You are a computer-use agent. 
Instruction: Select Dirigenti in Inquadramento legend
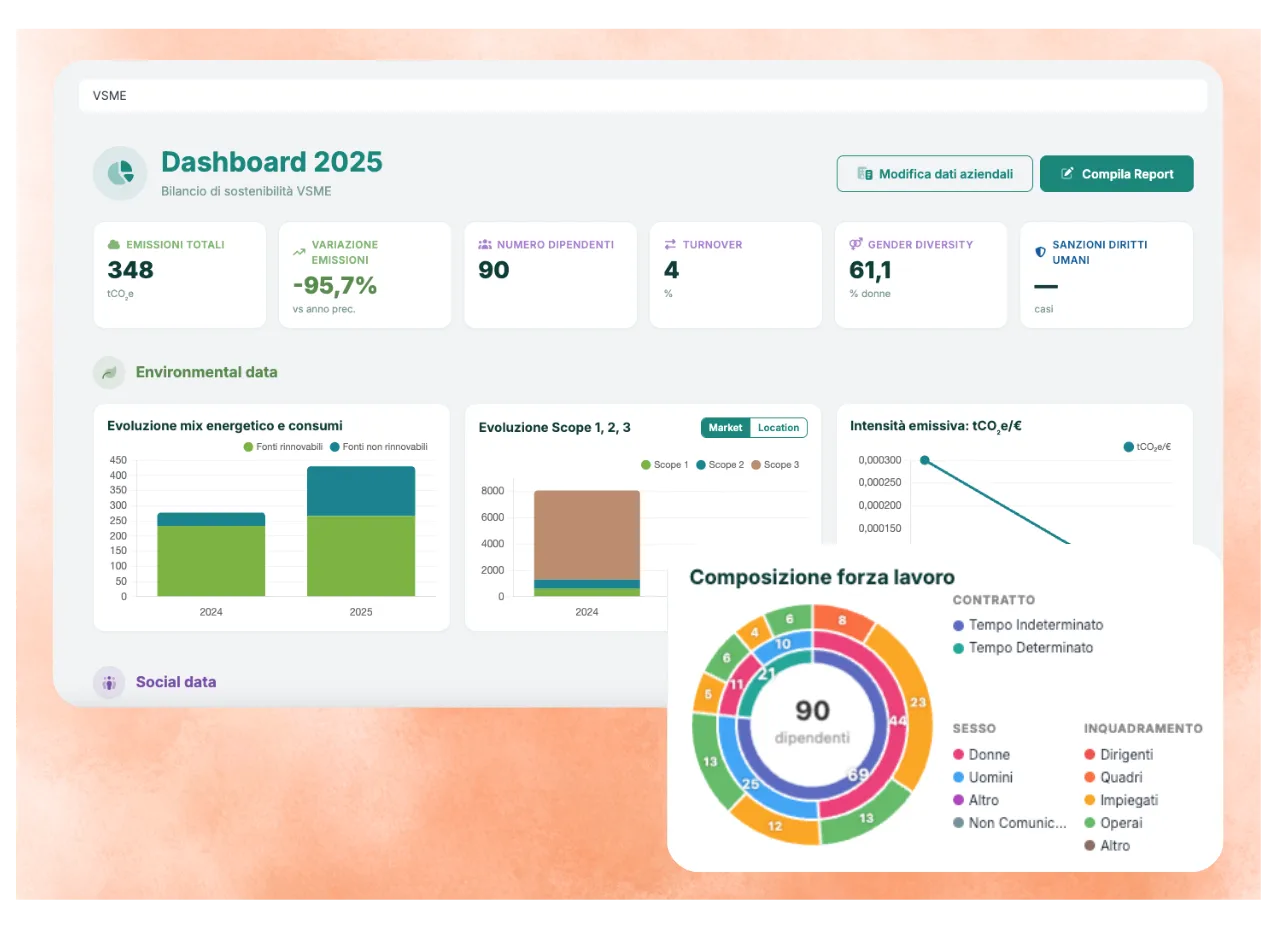1118,755
